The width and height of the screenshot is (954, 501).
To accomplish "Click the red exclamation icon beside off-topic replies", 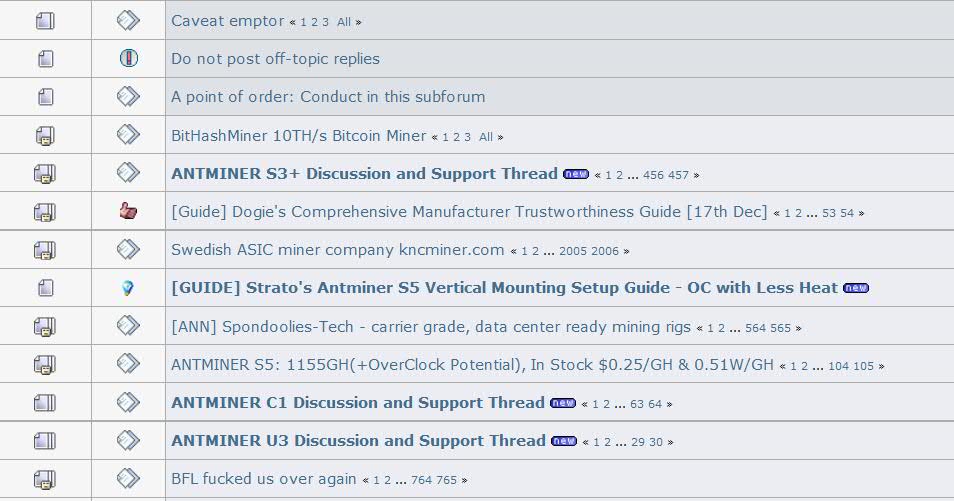I will click(x=128, y=58).
